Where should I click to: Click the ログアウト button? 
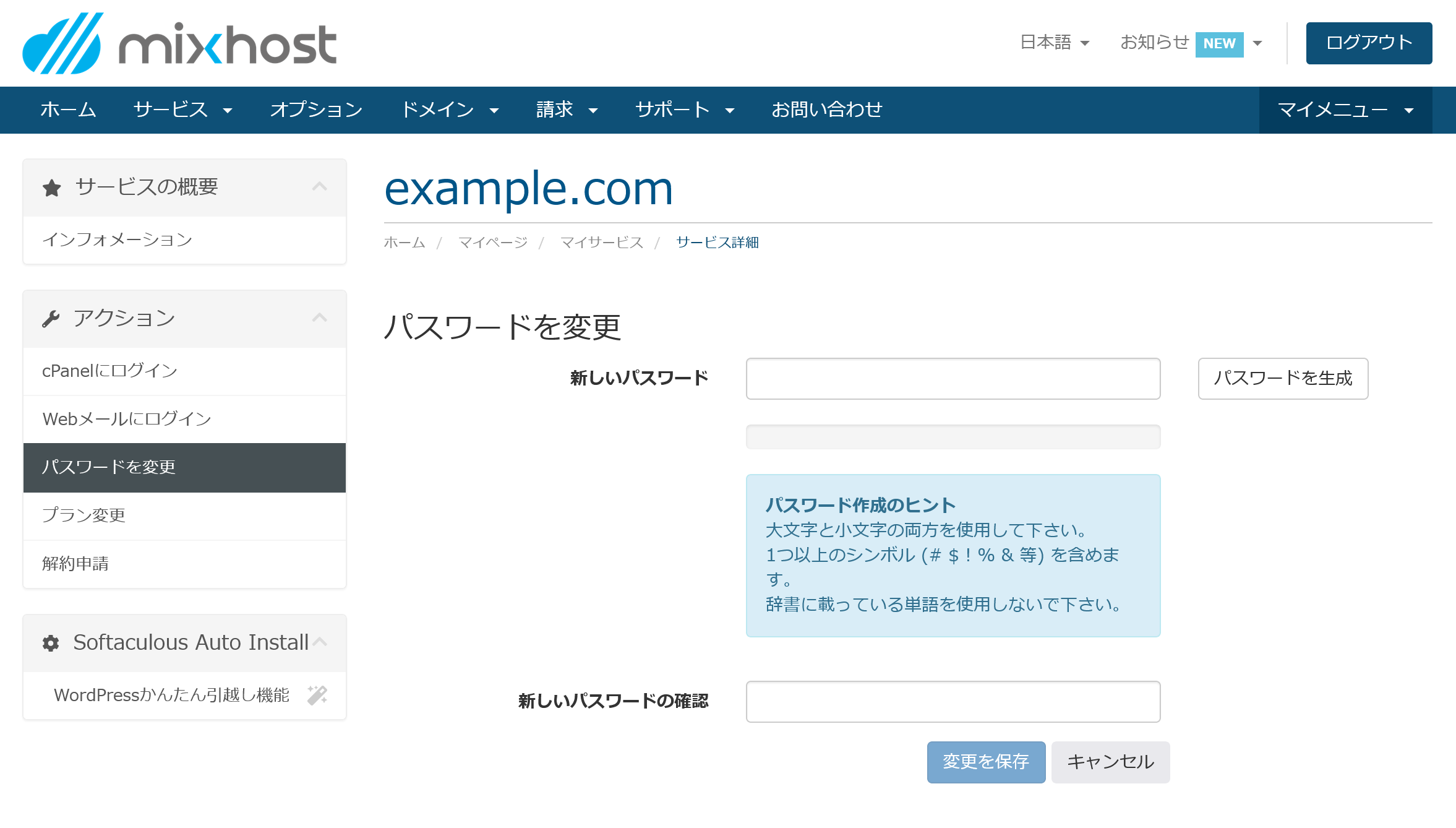point(1369,43)
